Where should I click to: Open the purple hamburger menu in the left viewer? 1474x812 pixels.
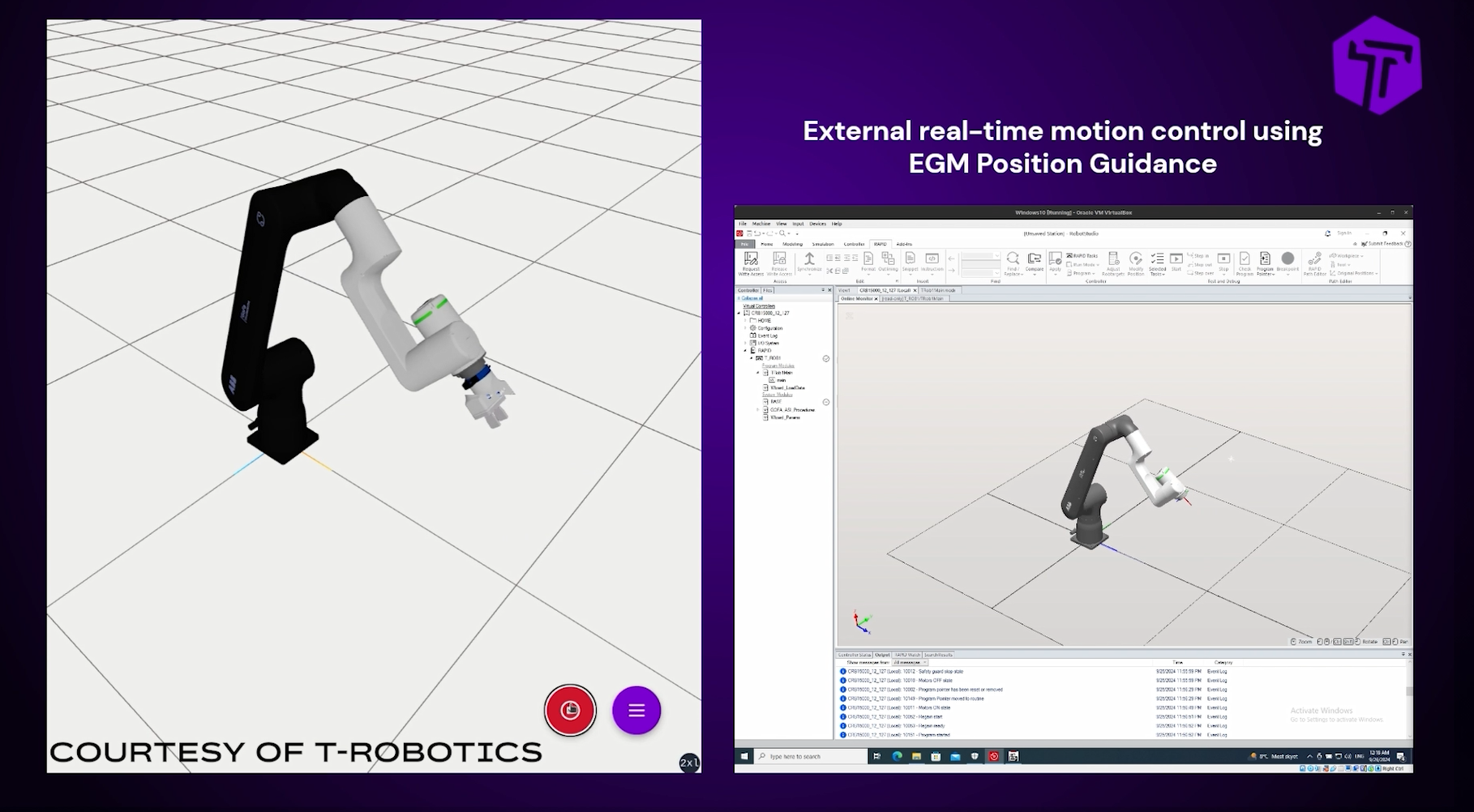coord(636,710)
